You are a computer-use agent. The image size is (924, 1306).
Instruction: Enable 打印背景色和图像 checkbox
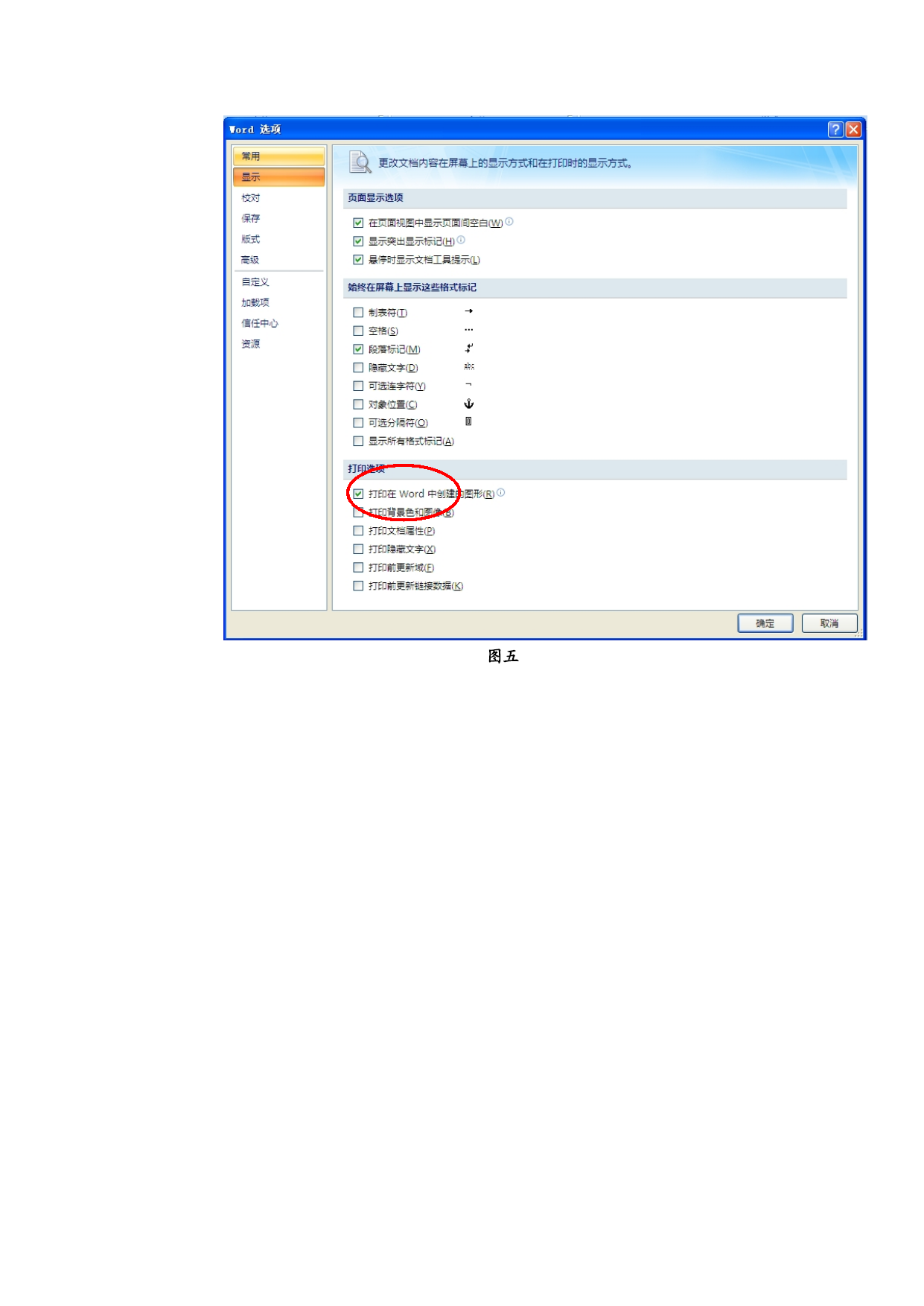pos(358,513)
